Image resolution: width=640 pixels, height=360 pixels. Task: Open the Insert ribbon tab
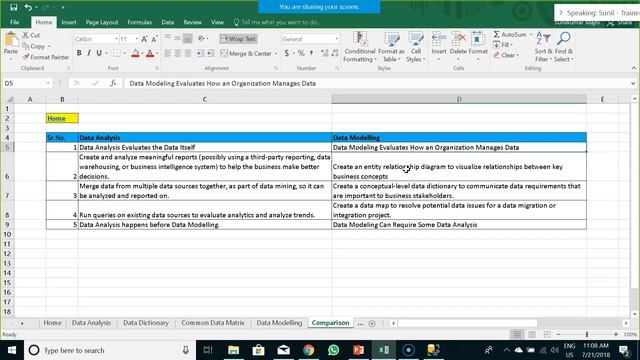69,22
